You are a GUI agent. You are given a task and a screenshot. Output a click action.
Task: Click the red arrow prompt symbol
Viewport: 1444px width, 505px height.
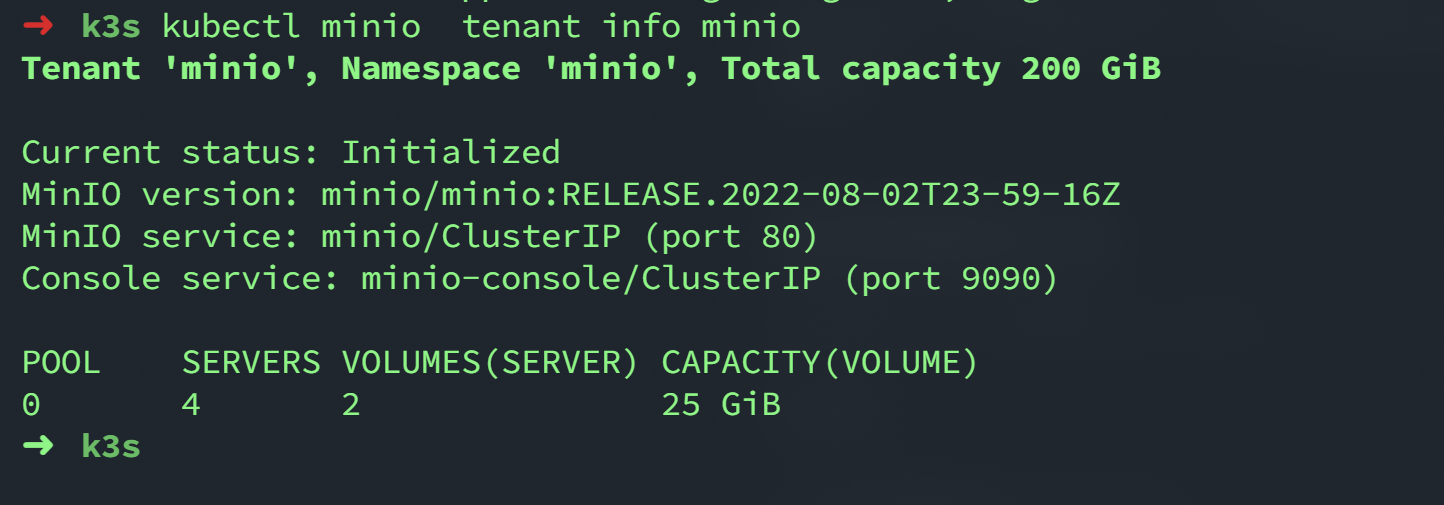click(37, 26)
